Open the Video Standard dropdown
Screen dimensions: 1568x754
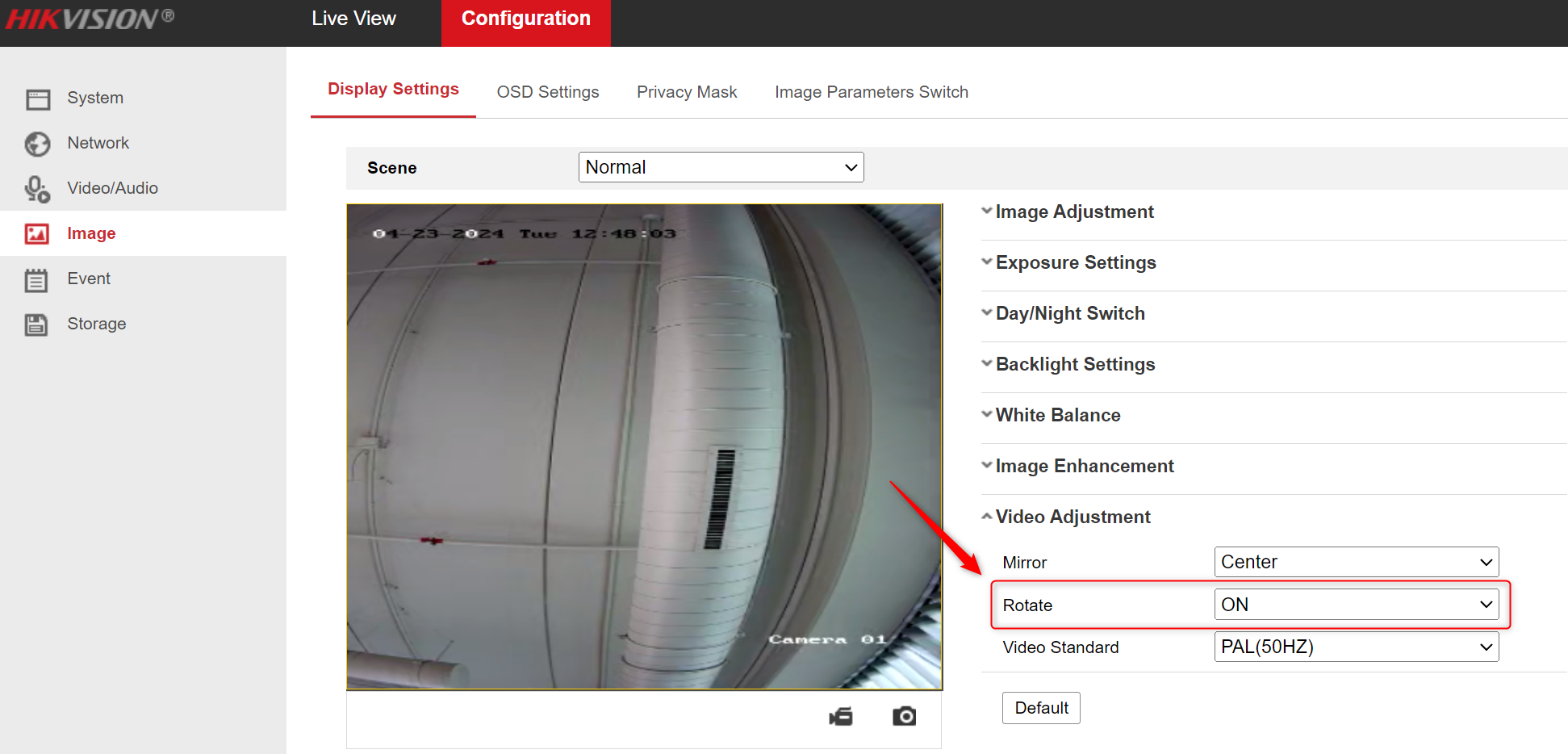[1356, 647]
